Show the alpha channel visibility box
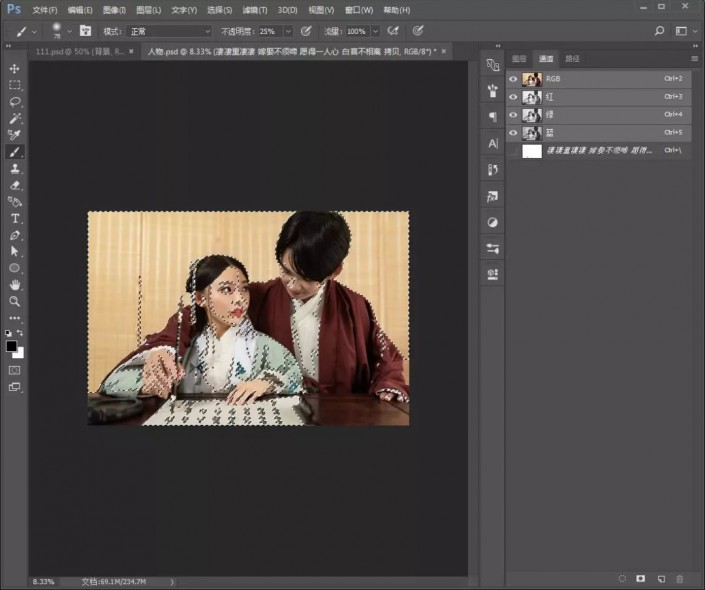 (x=513, y=151)
